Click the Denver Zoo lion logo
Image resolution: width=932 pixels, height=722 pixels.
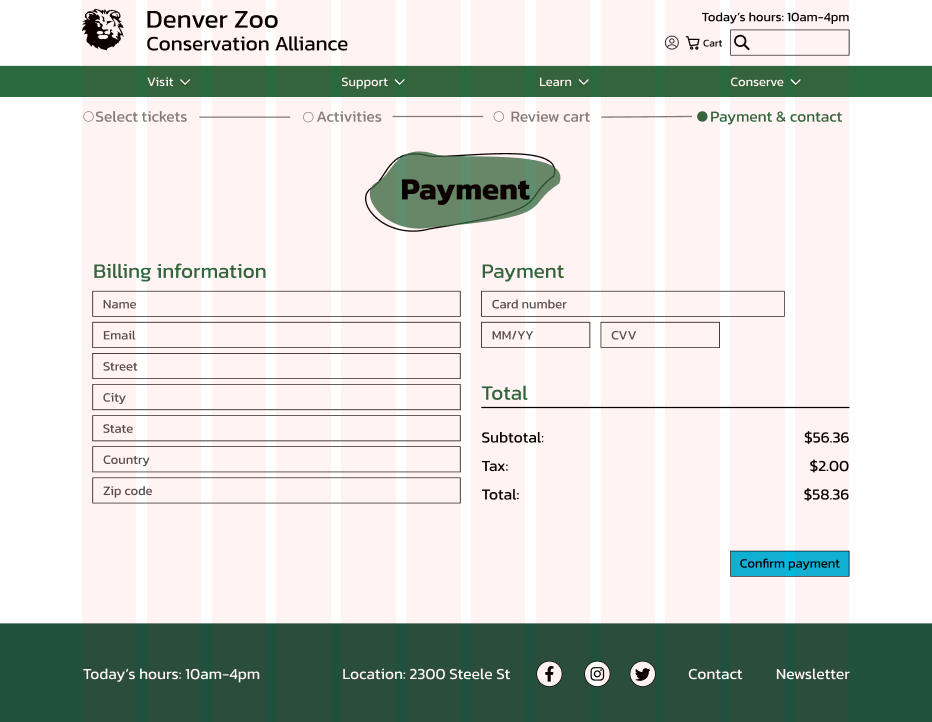103,30
